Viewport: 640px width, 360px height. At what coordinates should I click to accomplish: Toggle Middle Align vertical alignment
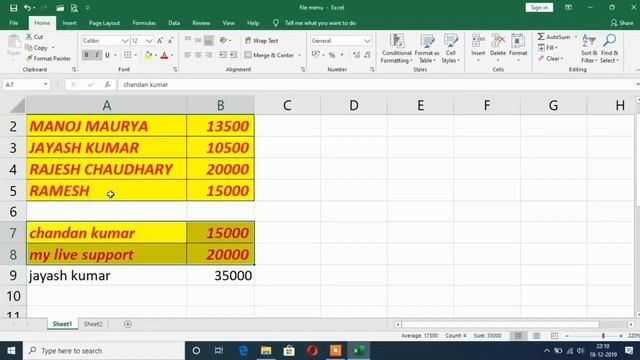pos(198,40)
